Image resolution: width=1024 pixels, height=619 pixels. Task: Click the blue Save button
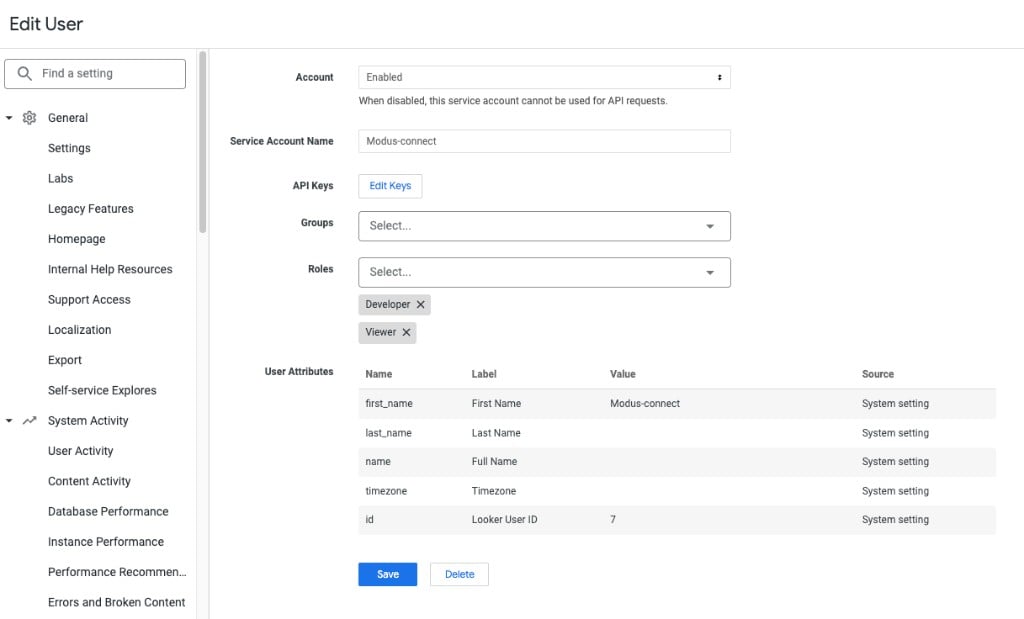387,574
